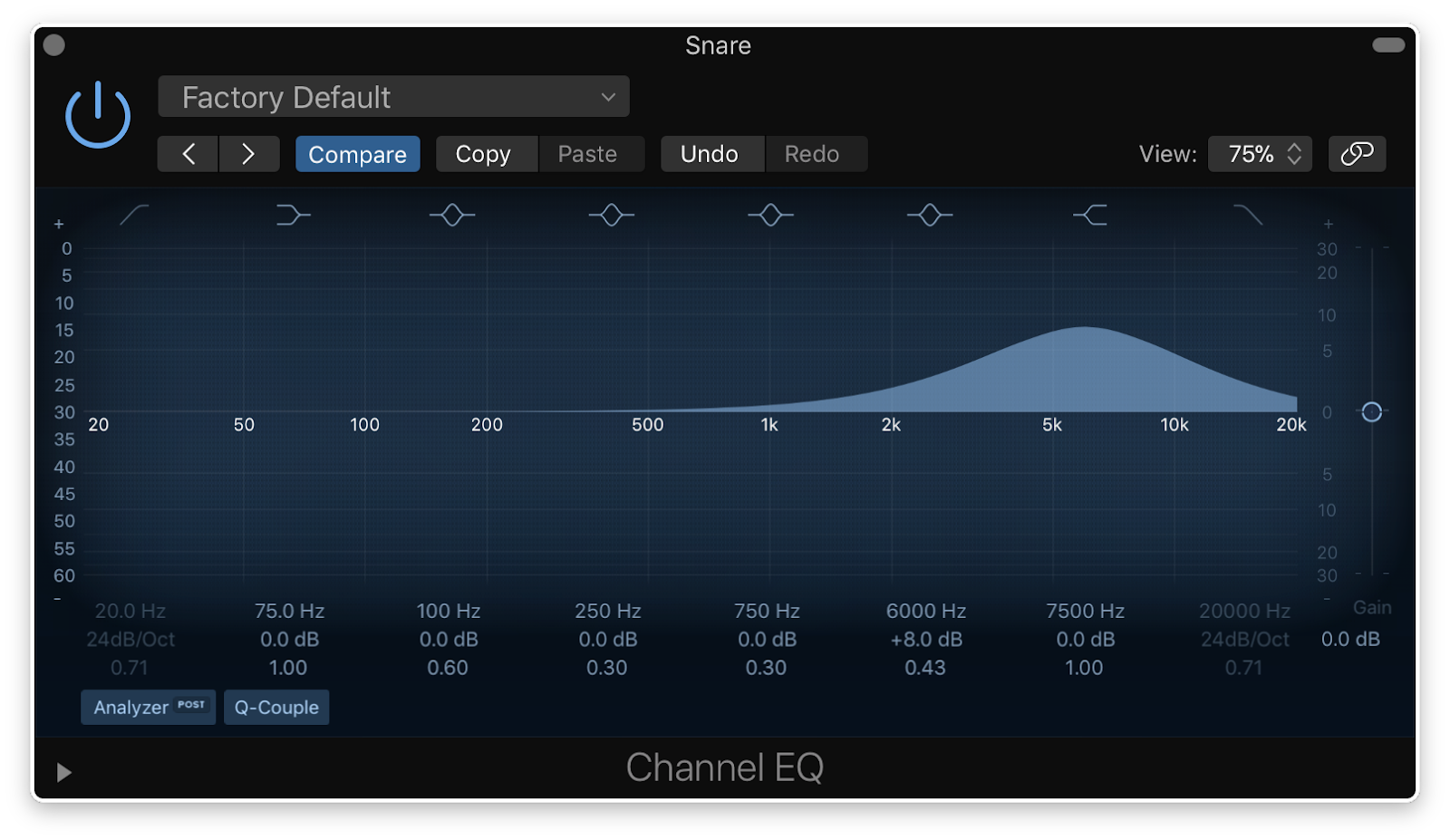This screenshot has width=1450, height=840.
Task: Toggle the plugin power button
Action: [98, 116]
